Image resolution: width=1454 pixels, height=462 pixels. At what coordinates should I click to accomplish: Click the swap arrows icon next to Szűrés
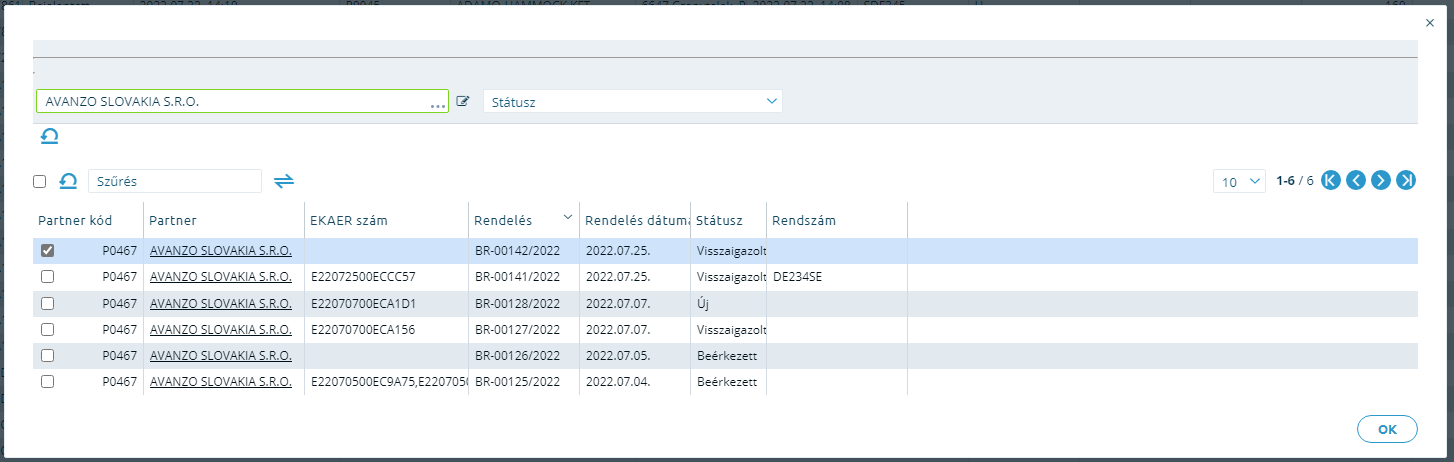[284, 181]
